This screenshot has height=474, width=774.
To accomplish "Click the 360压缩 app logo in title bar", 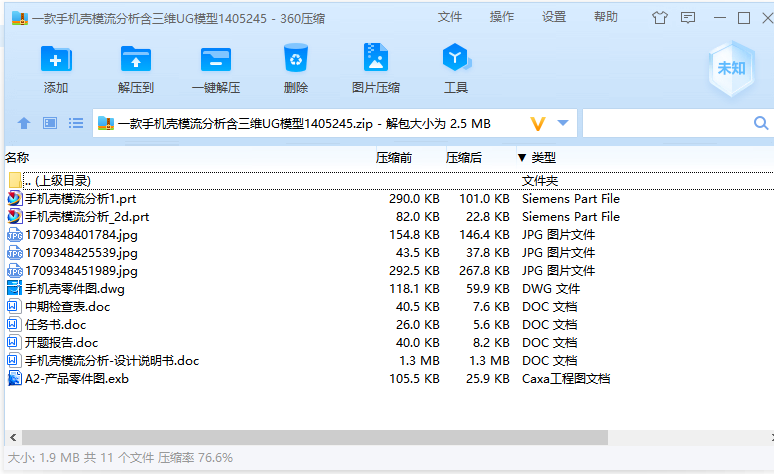I will coord(20,18).
